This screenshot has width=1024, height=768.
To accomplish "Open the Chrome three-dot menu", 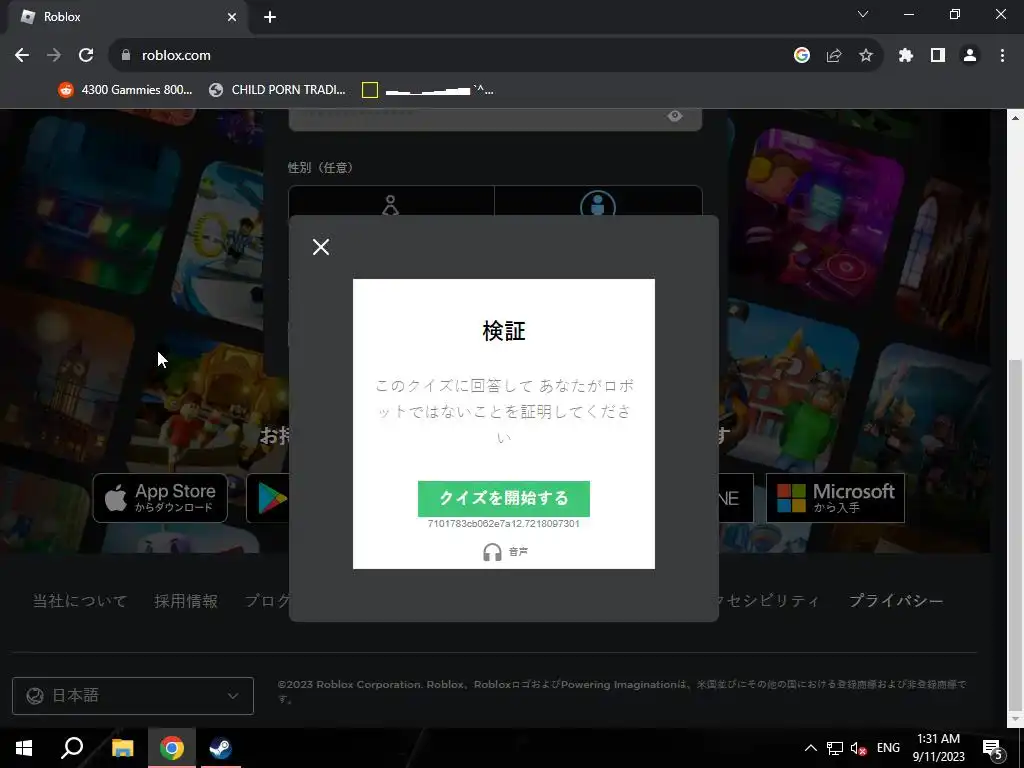I will coord(1002,56).
